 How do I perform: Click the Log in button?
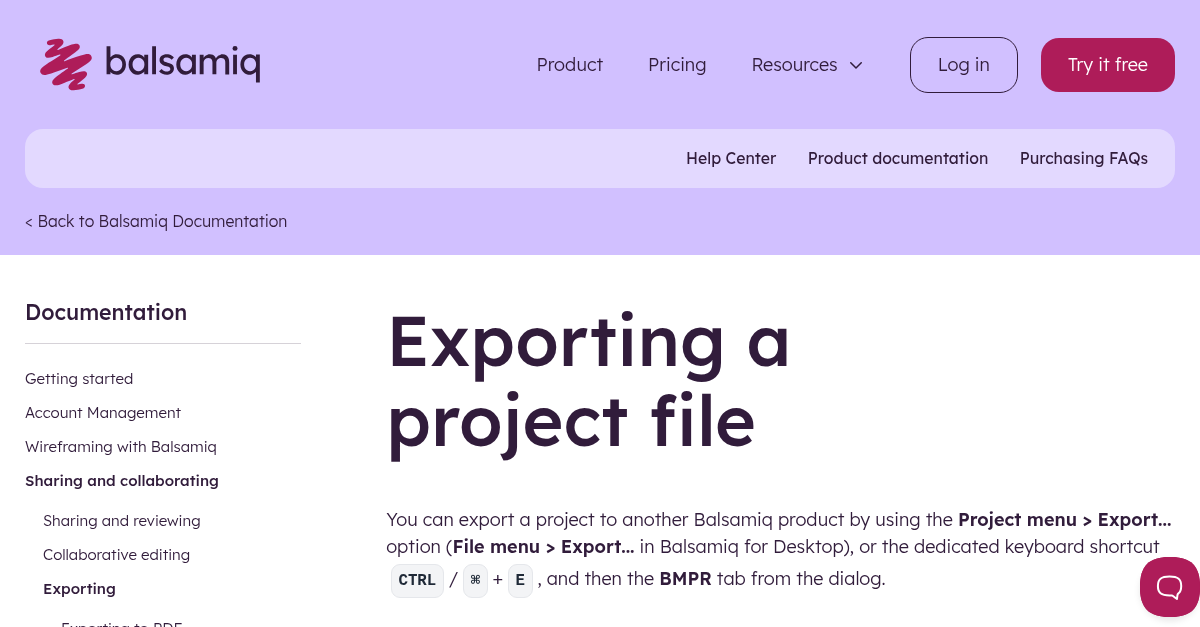coord(963,64)
